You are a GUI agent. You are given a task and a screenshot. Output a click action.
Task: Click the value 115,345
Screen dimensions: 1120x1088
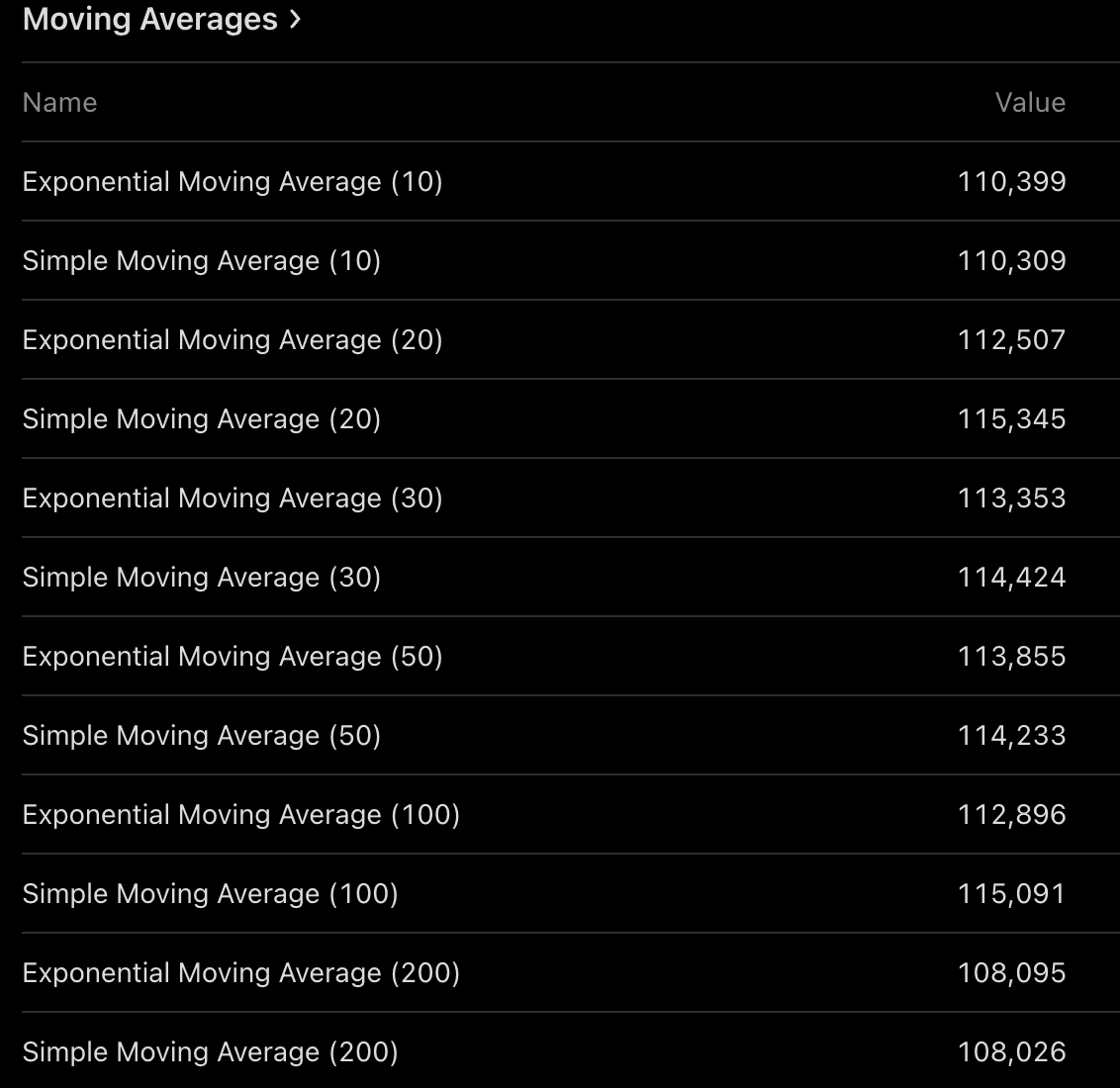tap(1011, 419)
